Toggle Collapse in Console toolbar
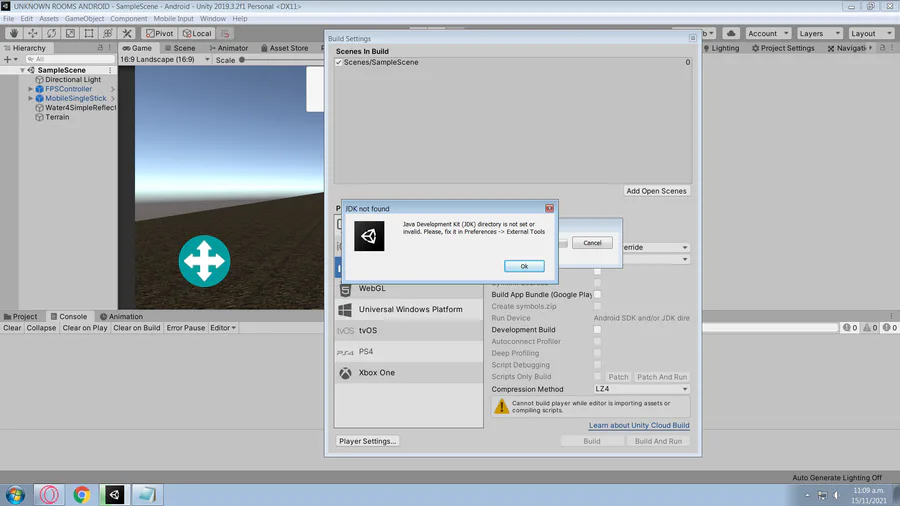 pos(41,328)
